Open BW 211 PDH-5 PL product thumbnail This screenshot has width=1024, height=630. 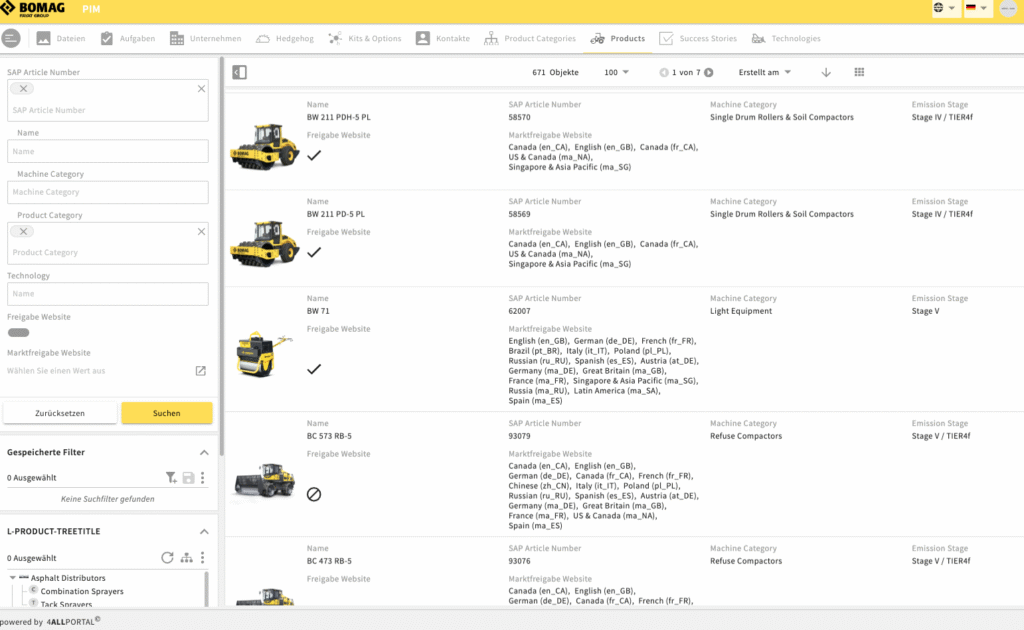tap(264, 146)
